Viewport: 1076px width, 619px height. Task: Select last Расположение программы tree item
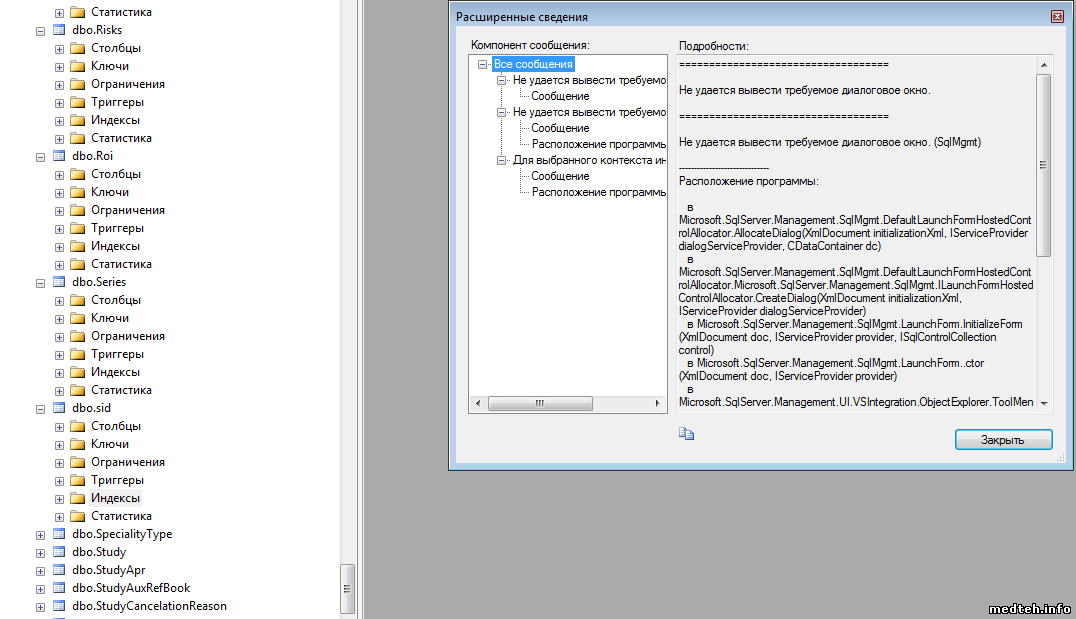pyautogui.click(x=598, y=192)
